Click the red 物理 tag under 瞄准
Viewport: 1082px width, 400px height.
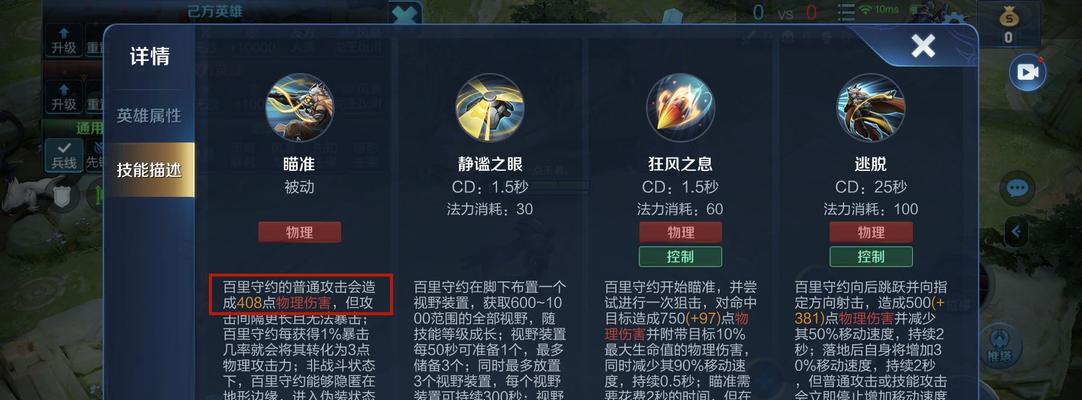click(x=299, y=232)
